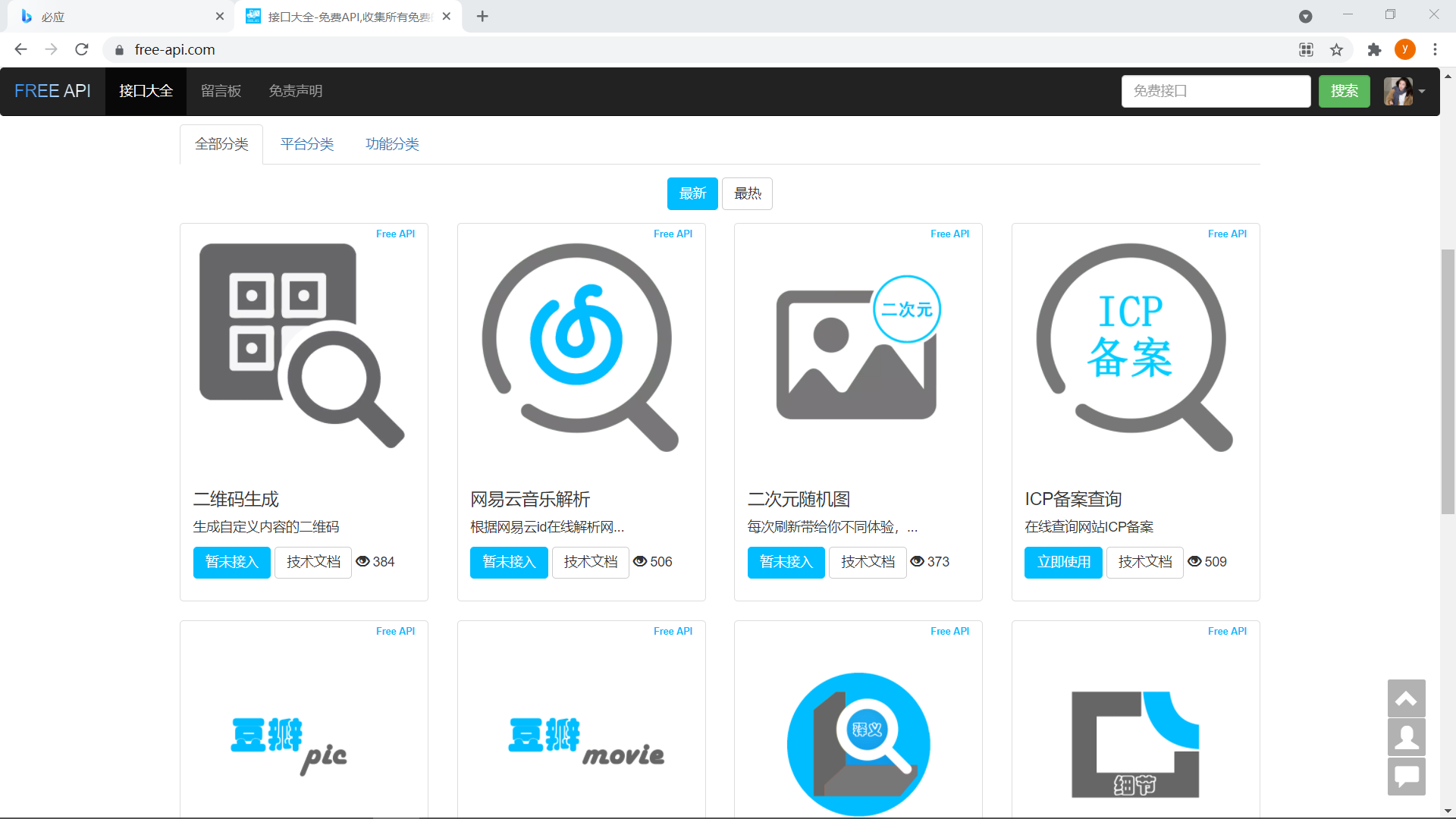1456x819 pixels.
Task: Open Chrome three-dot menu
Action: tap(1435, 50)
